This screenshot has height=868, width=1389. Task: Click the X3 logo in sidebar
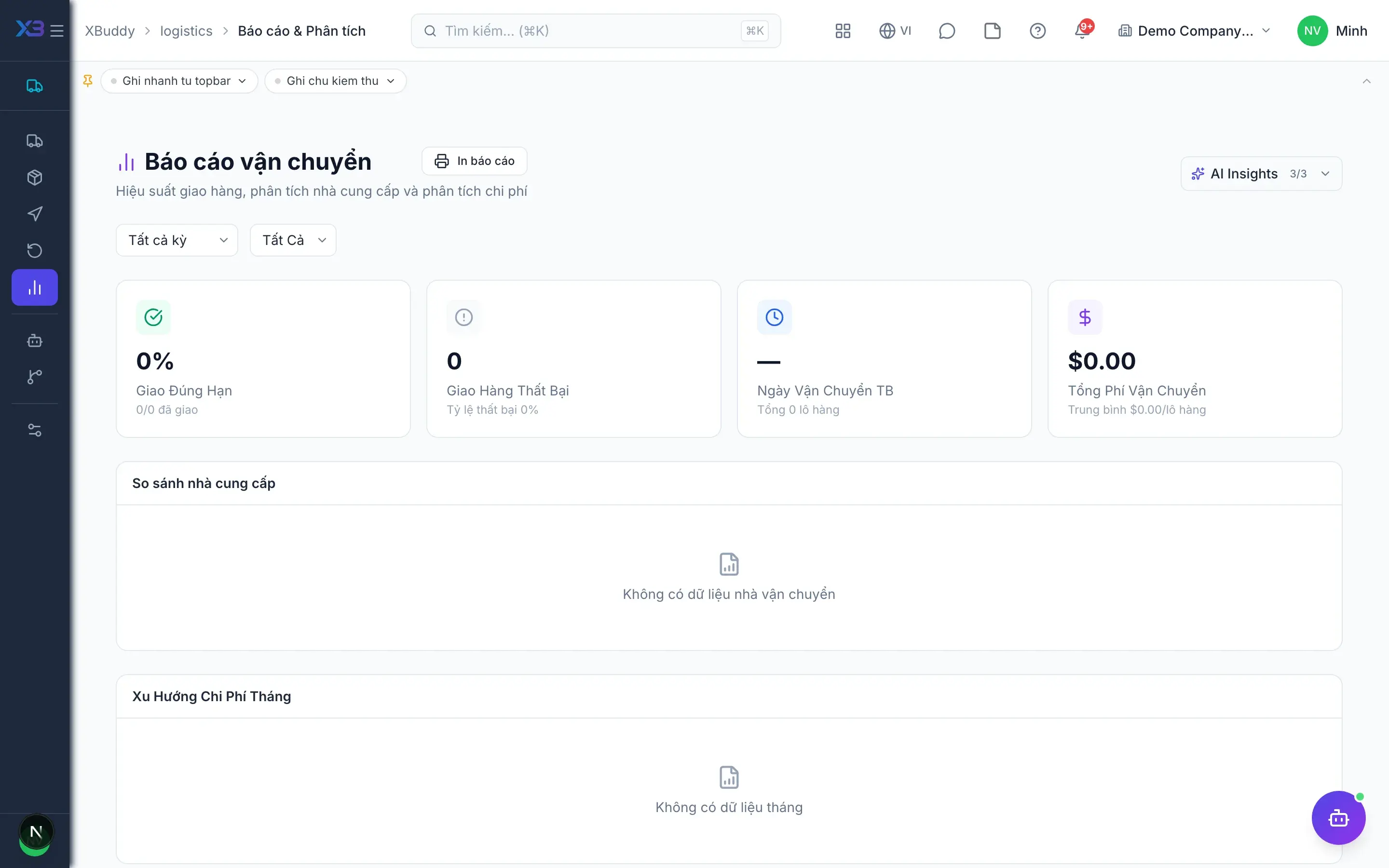click(29, 29)
